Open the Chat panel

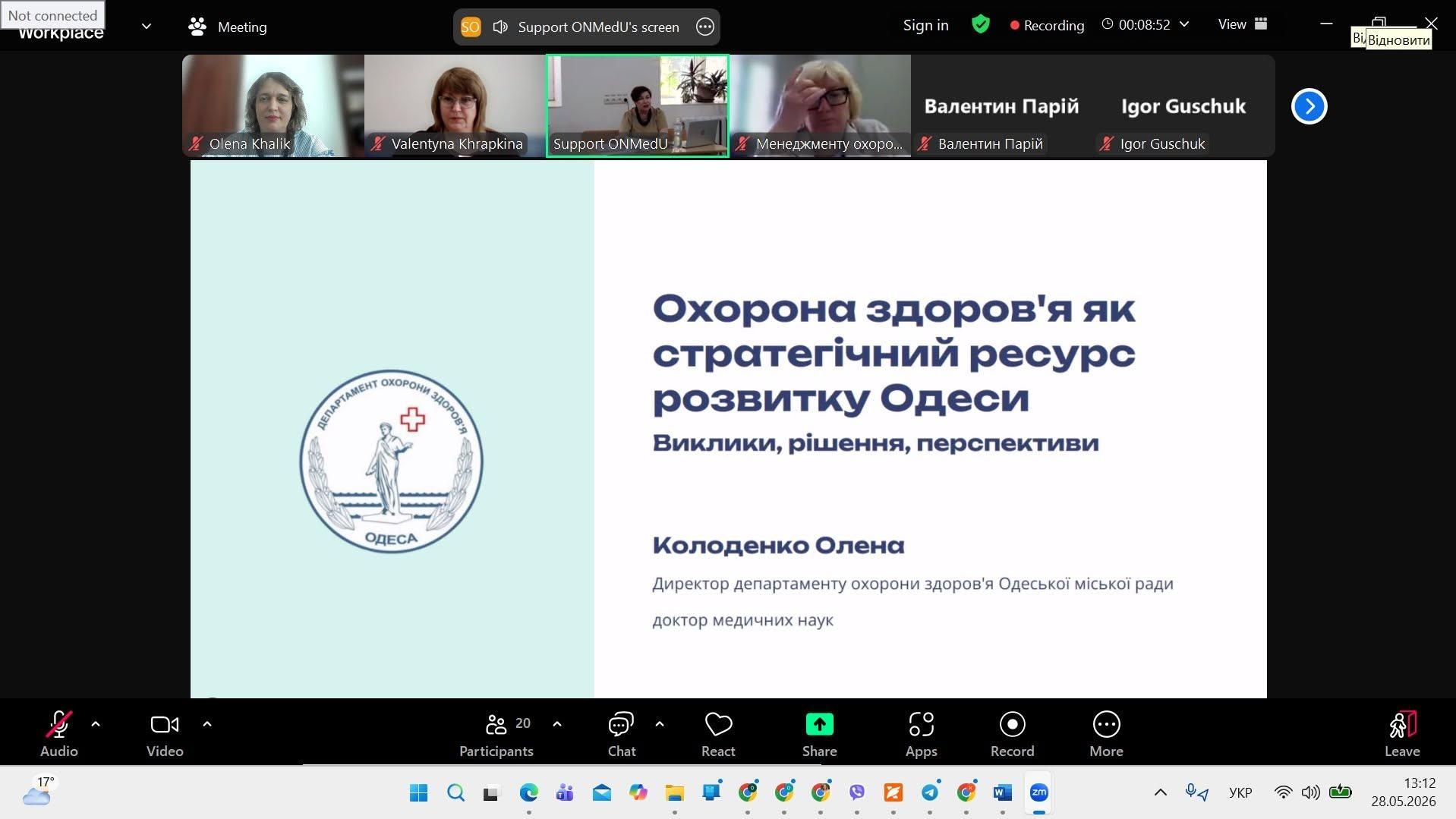point(622,733)
